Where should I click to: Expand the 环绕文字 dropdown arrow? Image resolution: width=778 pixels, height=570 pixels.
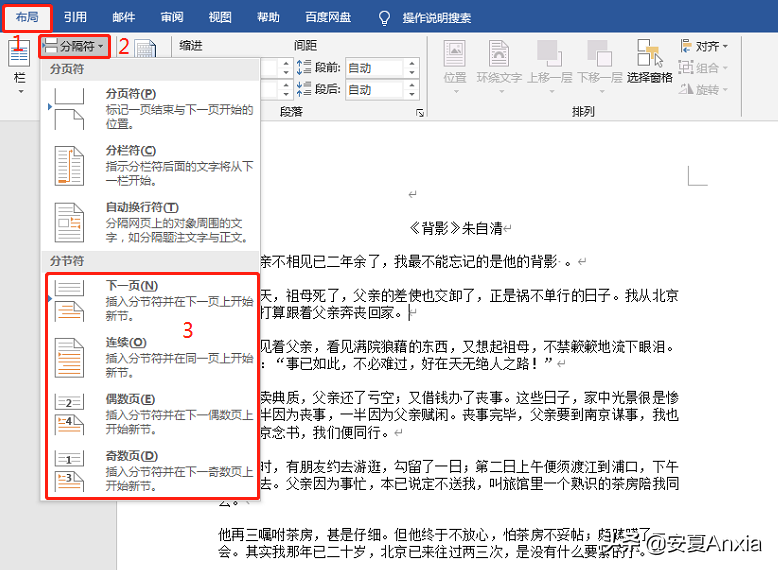pos(501,91)
